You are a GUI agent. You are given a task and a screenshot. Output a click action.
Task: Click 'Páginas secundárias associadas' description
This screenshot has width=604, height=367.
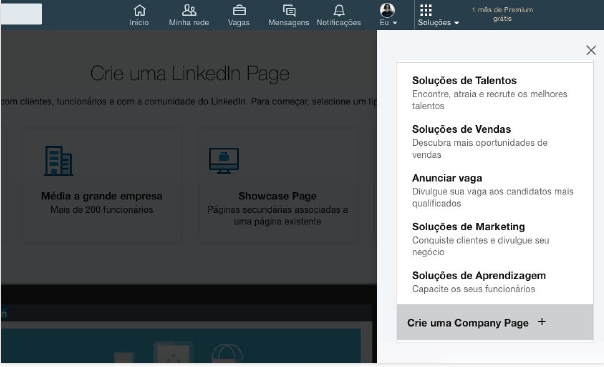click(x=277, y=216)
